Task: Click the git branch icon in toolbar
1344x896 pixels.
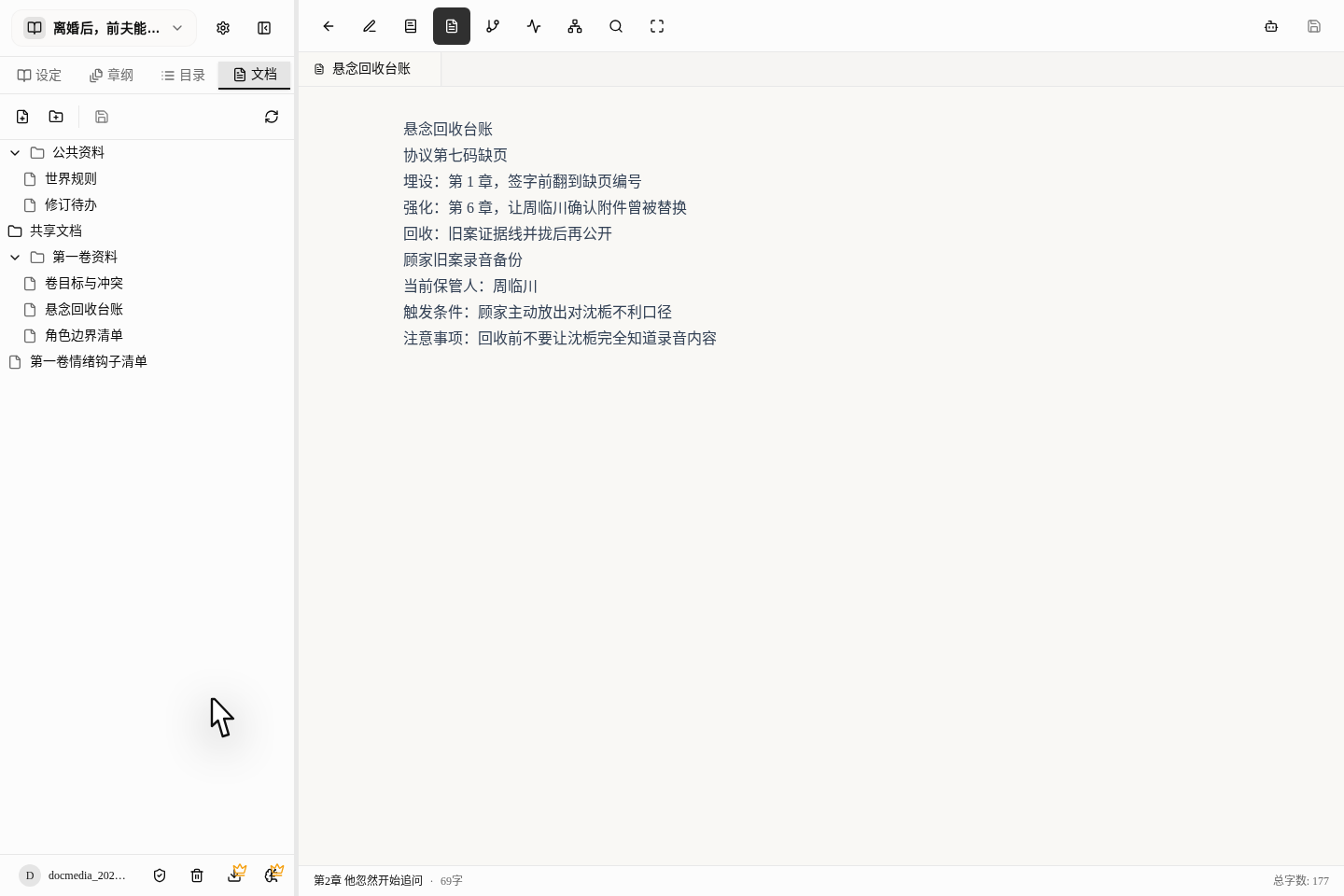Action: (493, 26)
